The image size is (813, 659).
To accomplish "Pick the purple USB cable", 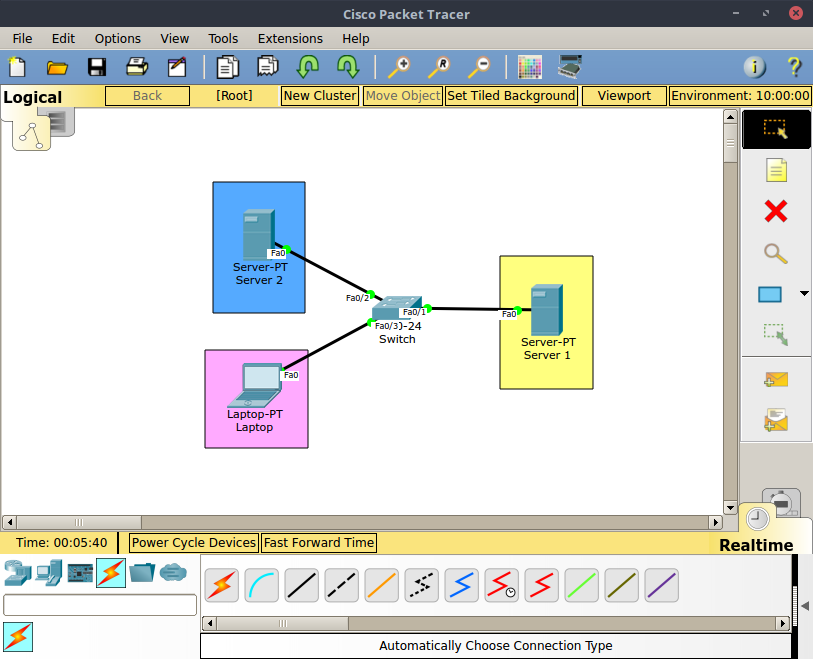I will [x=662, y=585].
